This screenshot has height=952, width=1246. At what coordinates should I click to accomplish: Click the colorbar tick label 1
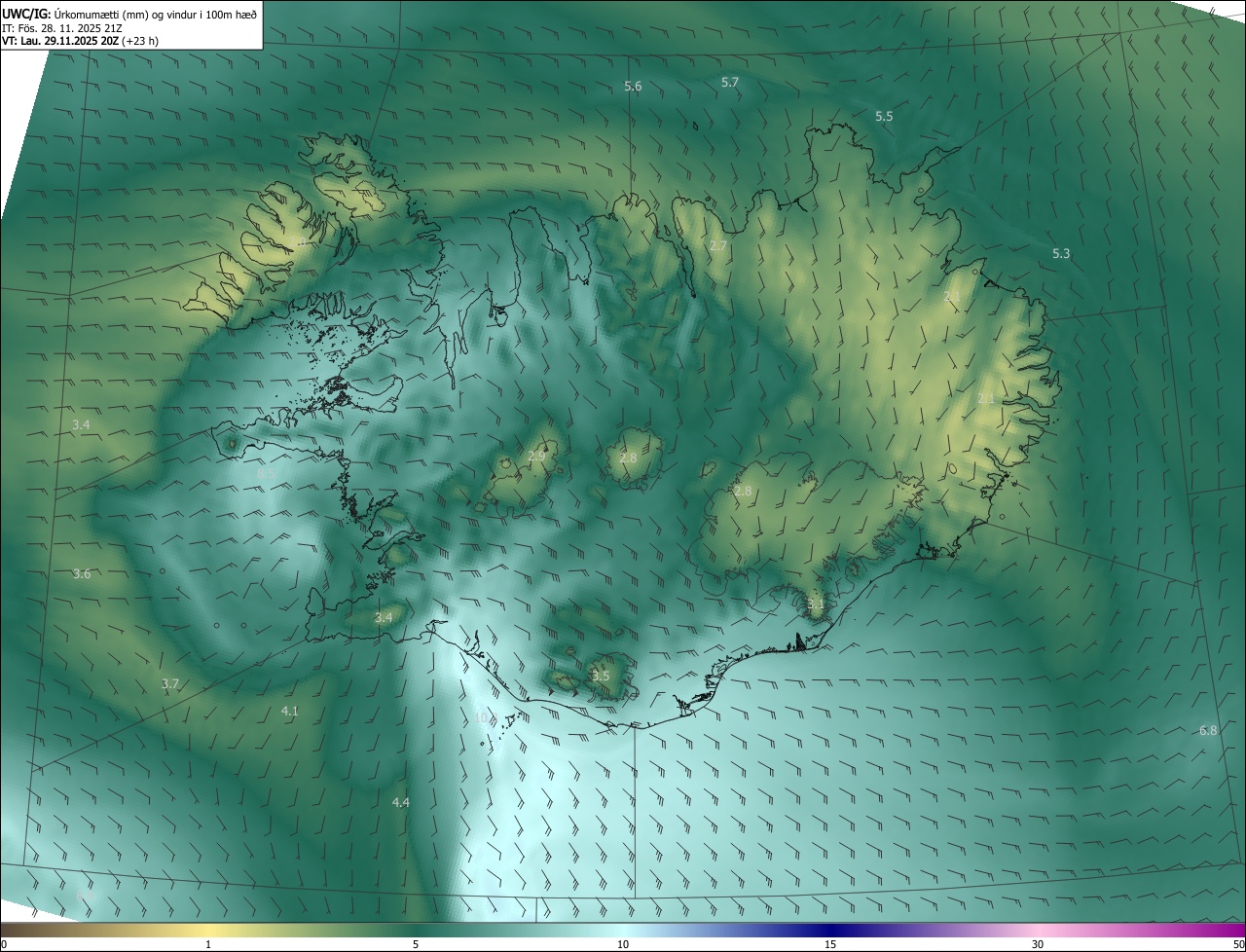(x=208, y=944)
